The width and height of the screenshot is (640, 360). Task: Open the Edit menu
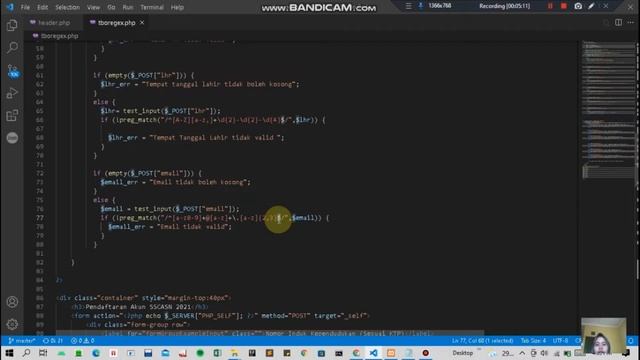pos(42,7)
